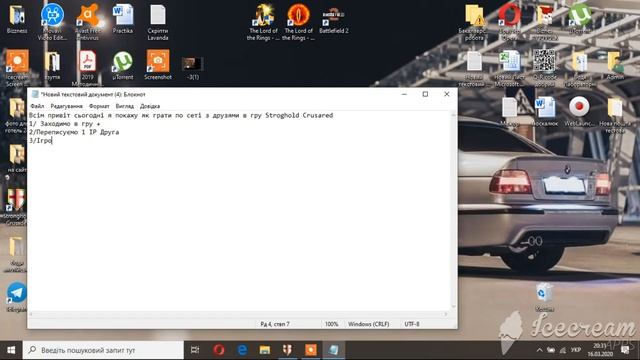Select the Admin folder icon
Viewport: 640px width, 360px height.
[x=615, y=65]
